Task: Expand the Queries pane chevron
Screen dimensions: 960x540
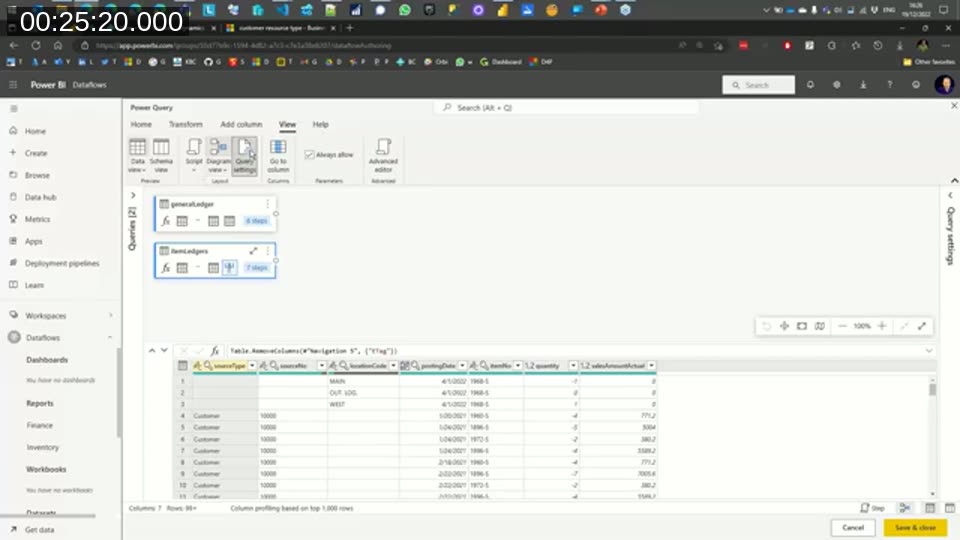Action: tap(133, 195)
